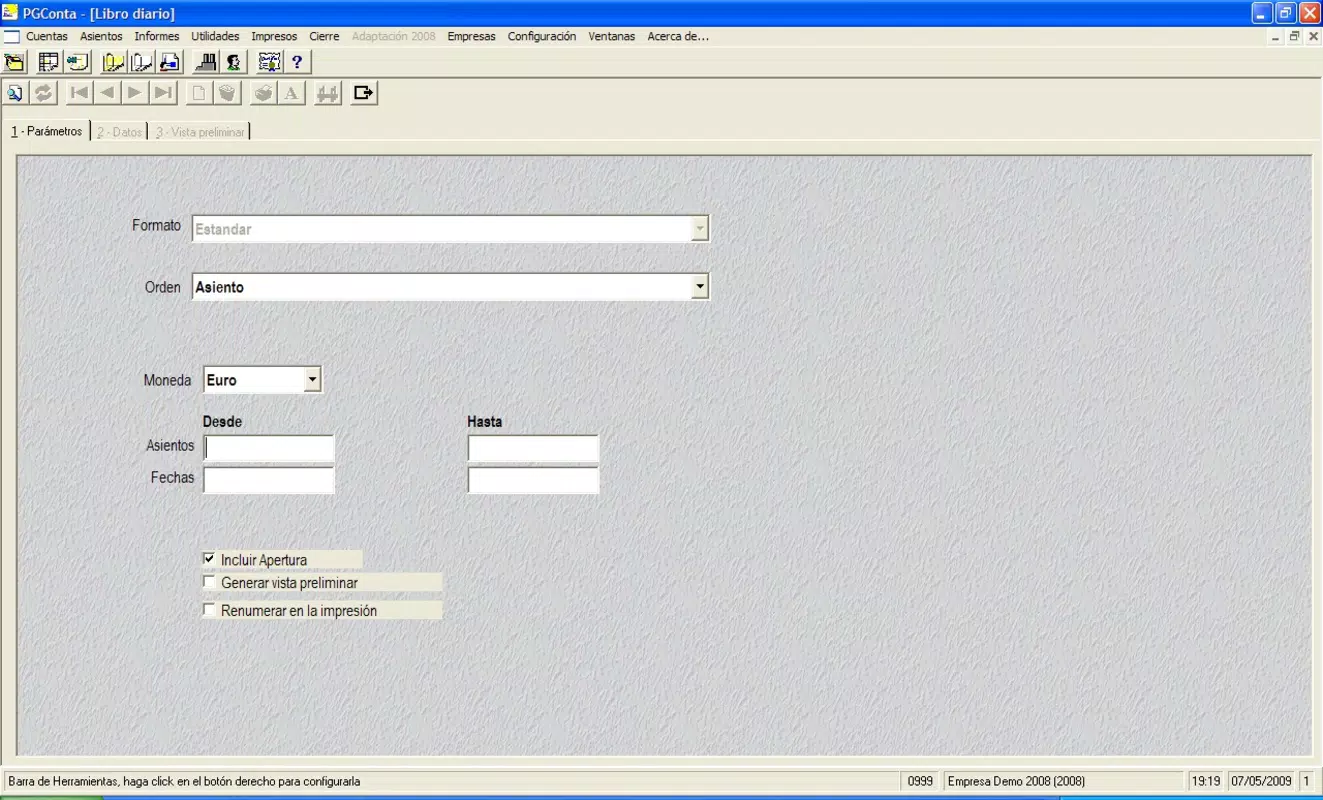Click the factory building toolbar icon
The width and height of the screenshot is (1323, 800).
tap(205, 62)
